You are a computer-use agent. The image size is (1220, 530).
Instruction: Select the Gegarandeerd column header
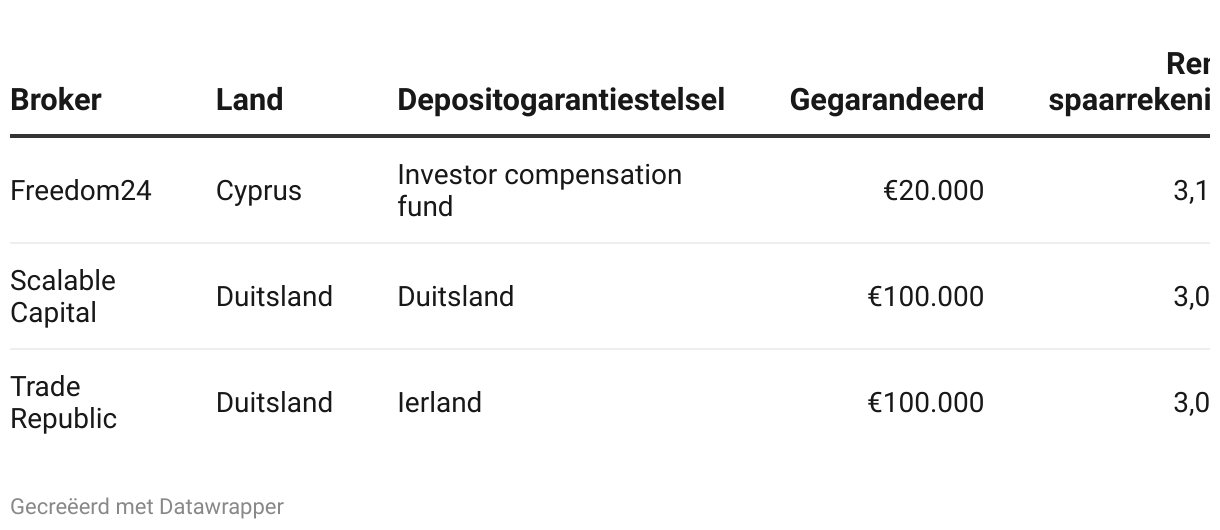(x=886, y=100)
